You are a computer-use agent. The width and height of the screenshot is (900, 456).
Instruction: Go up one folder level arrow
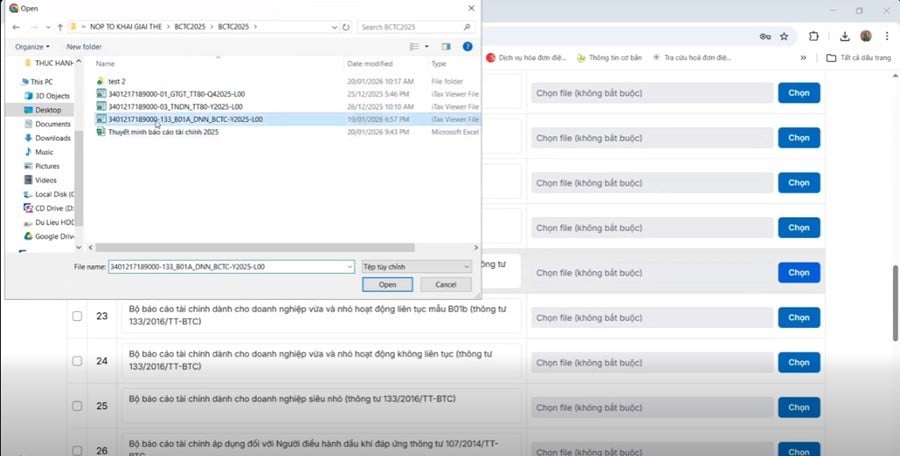coord(60,27)
